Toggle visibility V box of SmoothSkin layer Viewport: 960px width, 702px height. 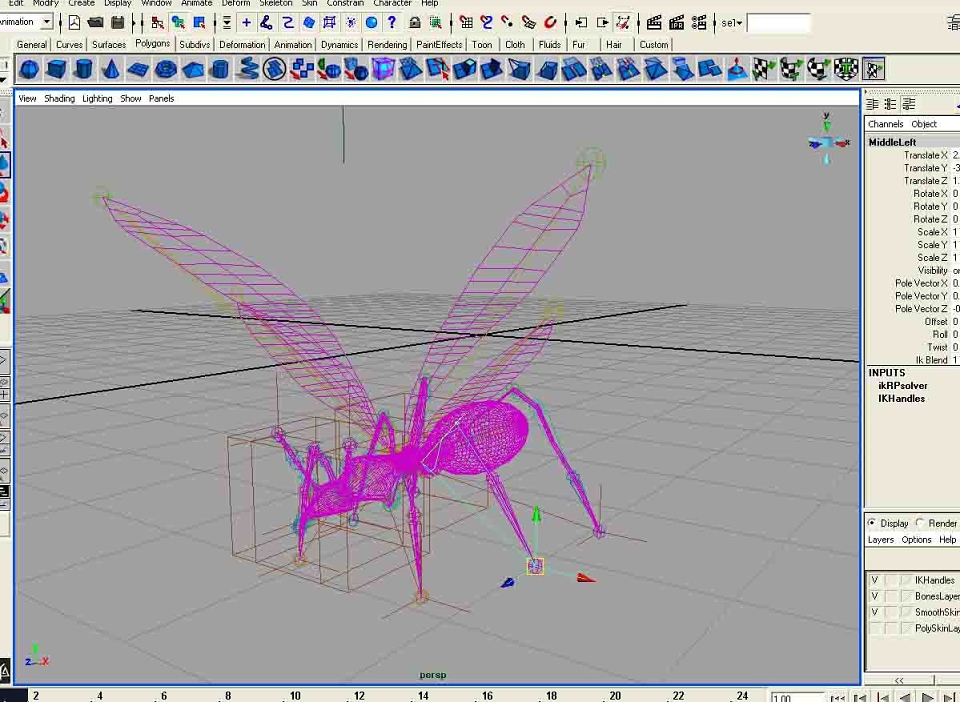coord(875,612)
